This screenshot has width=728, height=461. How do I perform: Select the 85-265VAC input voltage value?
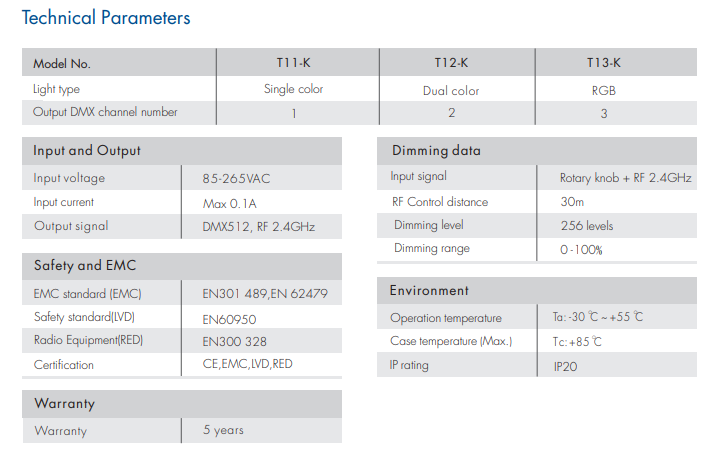[x=236, y=179]
